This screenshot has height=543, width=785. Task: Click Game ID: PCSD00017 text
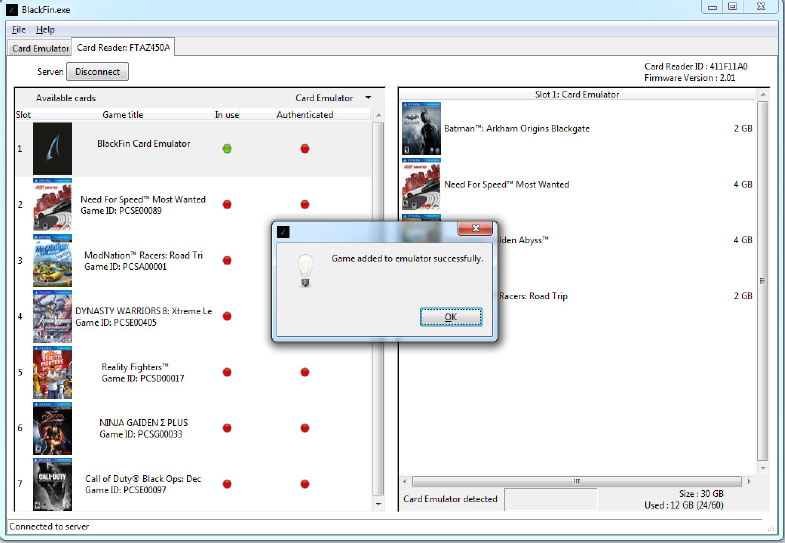[x=143, y=378]
